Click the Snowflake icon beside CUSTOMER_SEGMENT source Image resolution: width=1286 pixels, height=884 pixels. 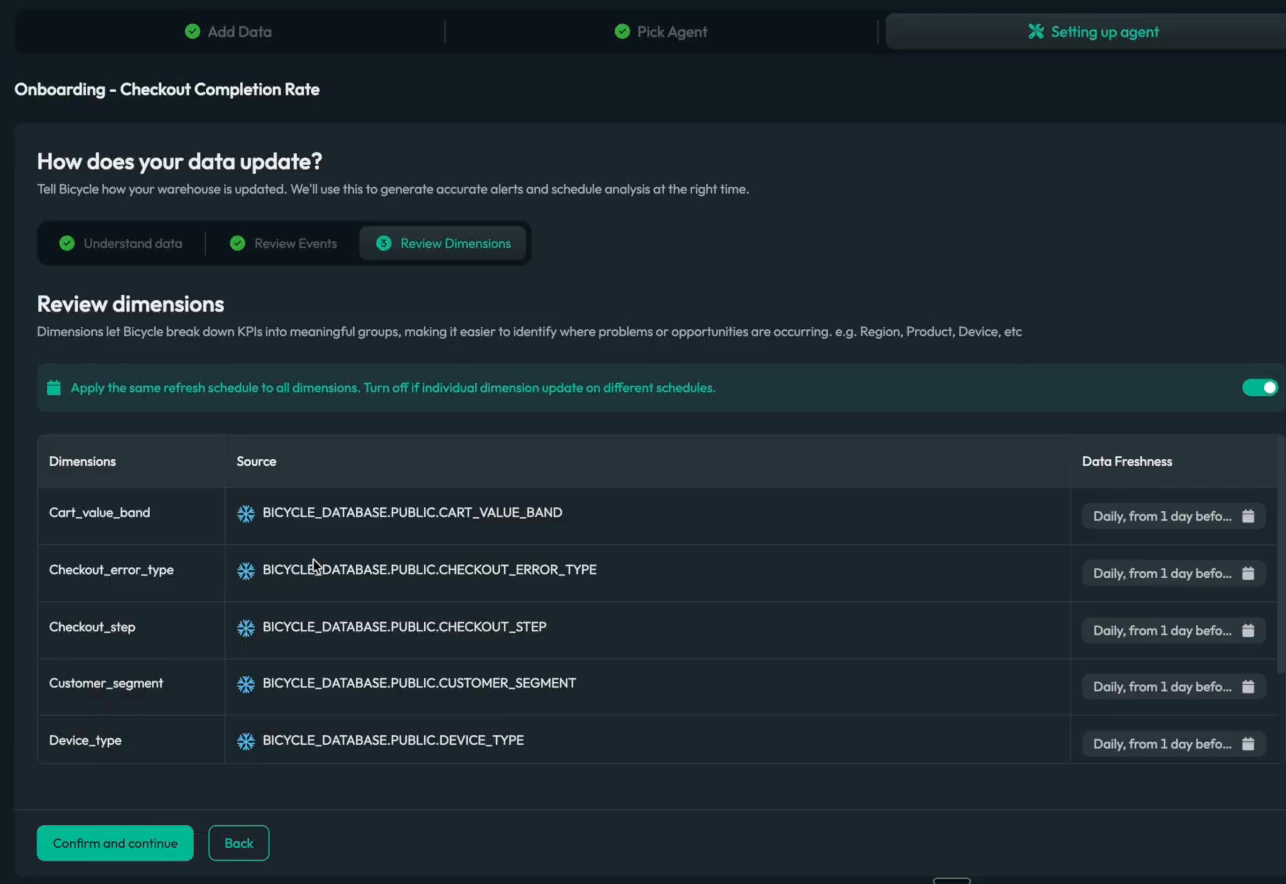246,685
